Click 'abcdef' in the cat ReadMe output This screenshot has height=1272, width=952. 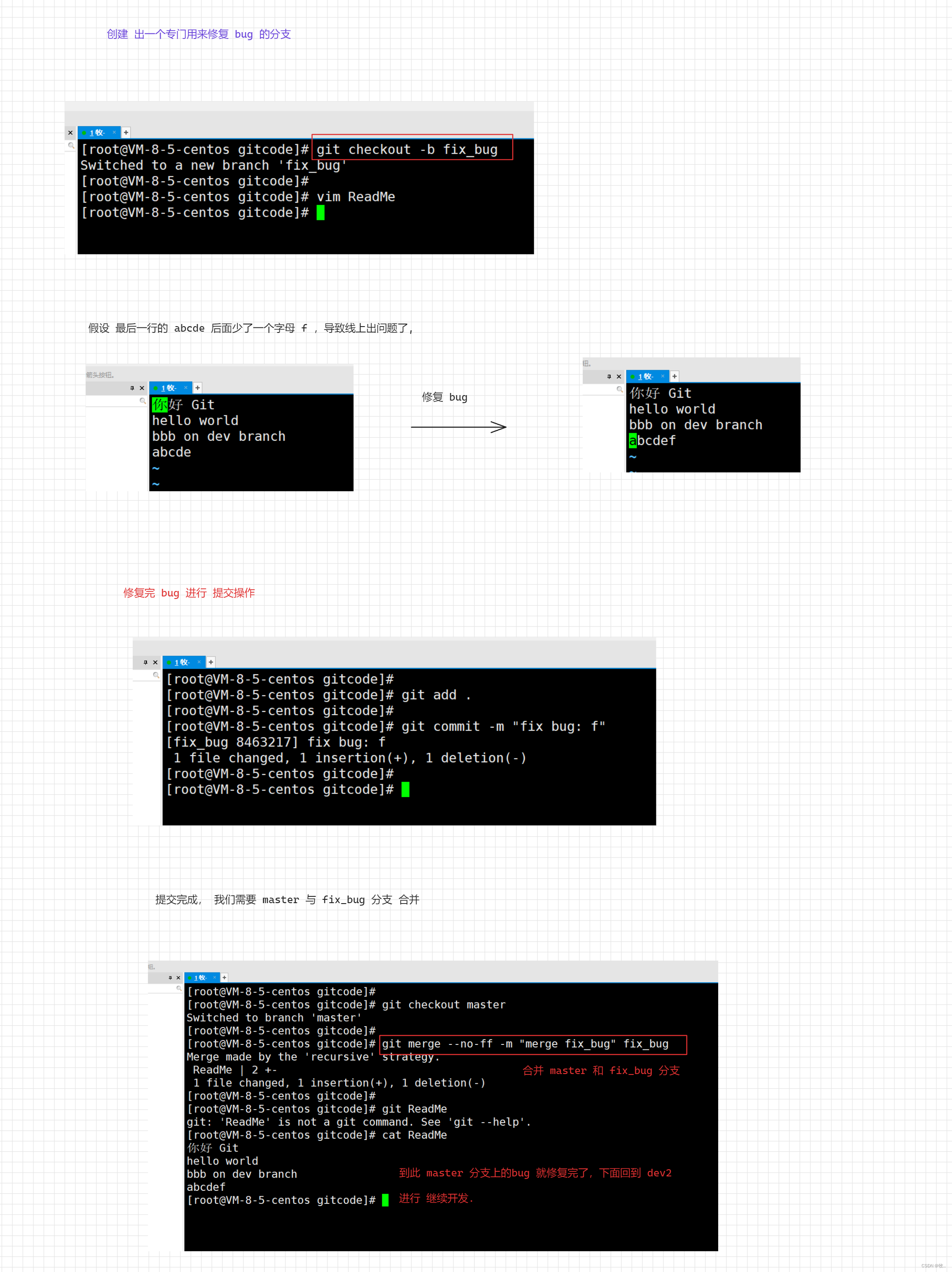coord(206,1187)
